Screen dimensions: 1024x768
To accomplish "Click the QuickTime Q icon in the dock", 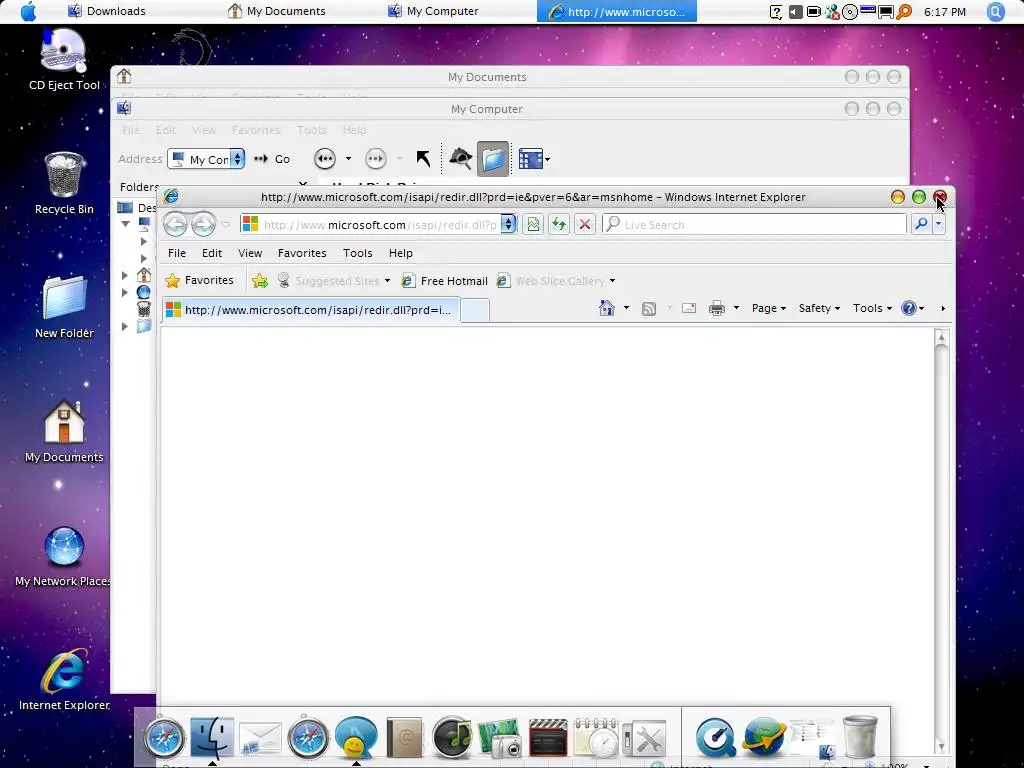I will pos(715,737).
